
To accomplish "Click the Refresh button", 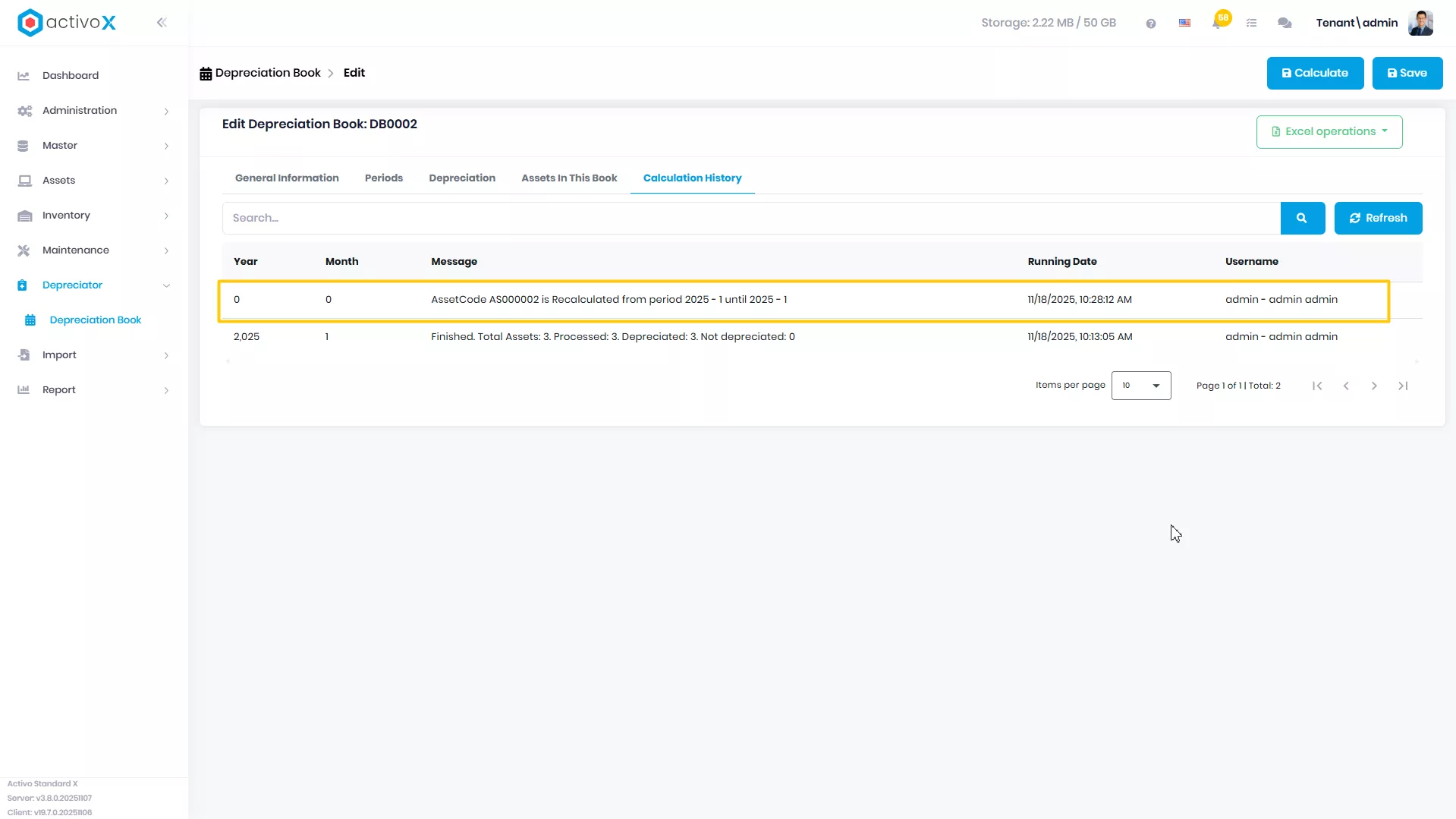I will click(1378, 219).
